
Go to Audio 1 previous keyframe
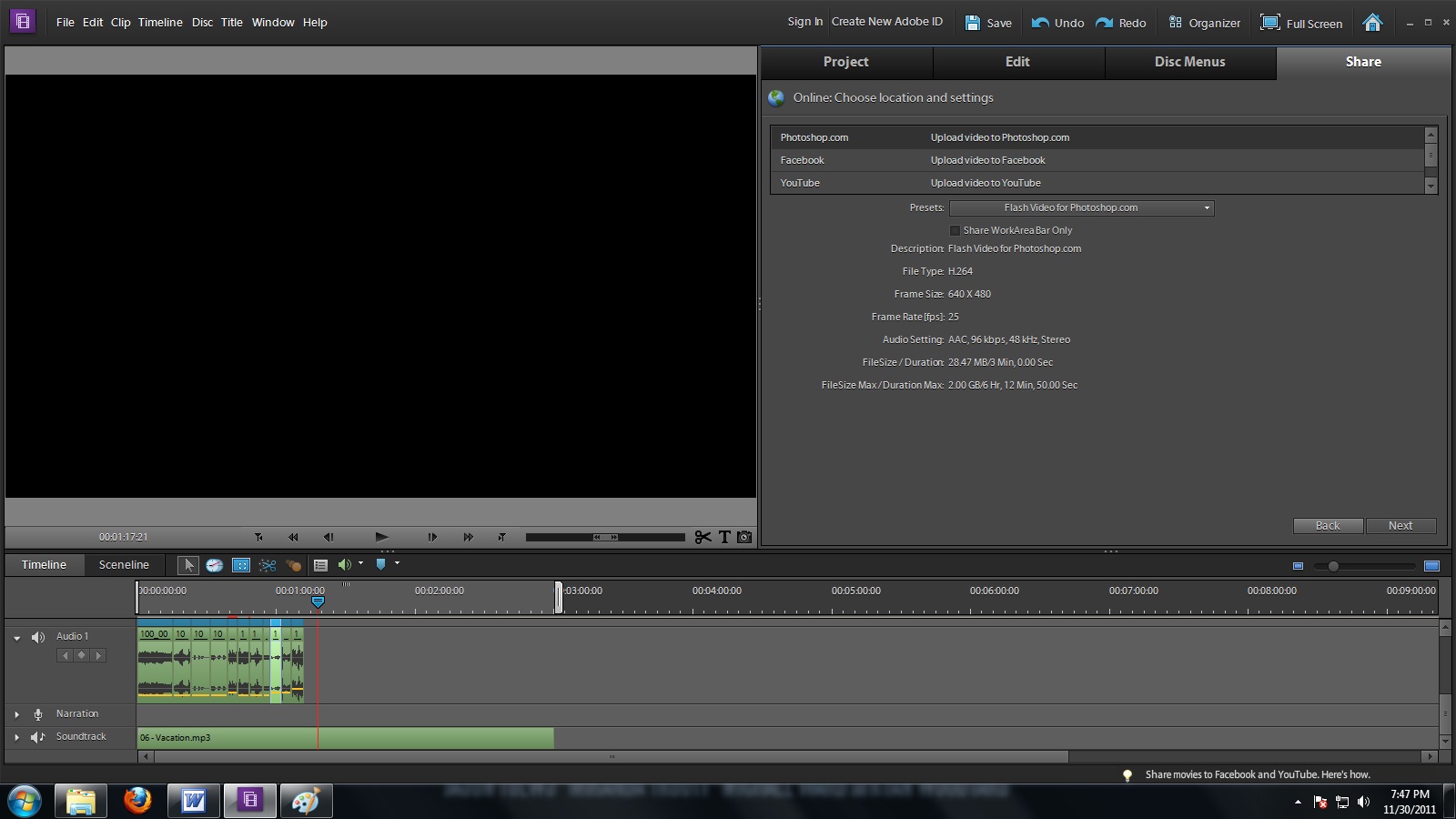point(65,655)
